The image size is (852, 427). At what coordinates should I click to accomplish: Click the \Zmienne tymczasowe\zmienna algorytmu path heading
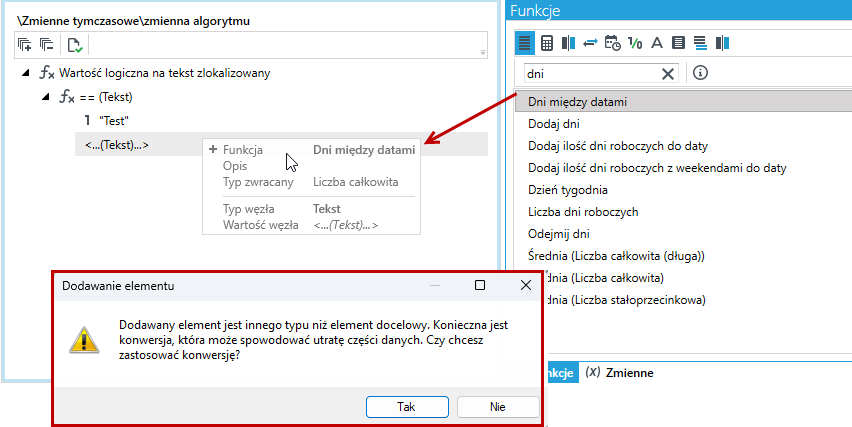tap(134, 22)
